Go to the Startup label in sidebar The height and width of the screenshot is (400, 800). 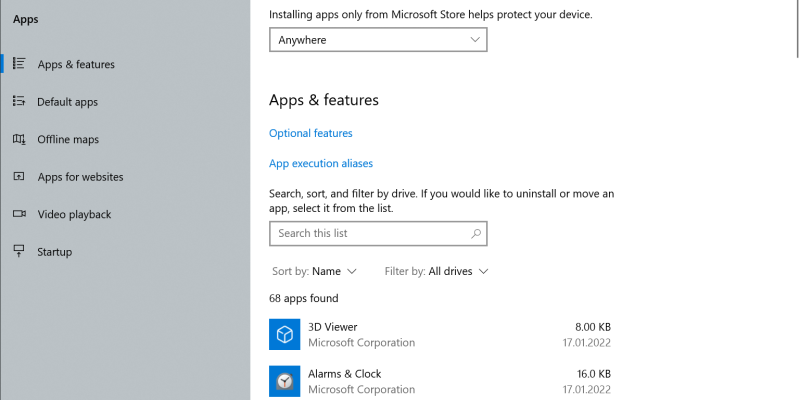55,252
